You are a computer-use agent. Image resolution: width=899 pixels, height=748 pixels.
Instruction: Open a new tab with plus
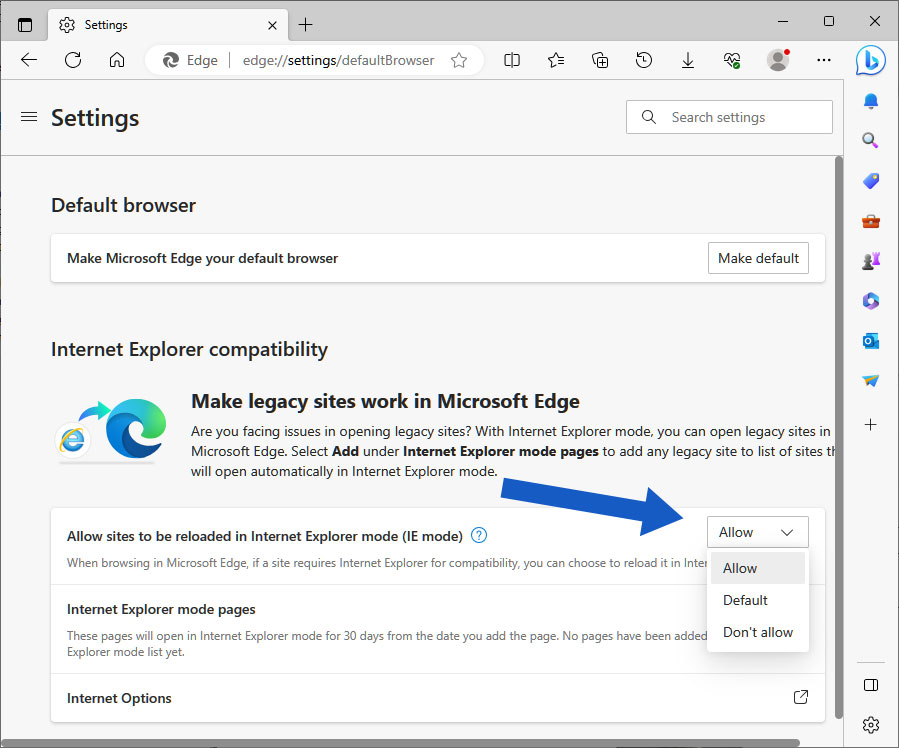[x=306, y=25]
